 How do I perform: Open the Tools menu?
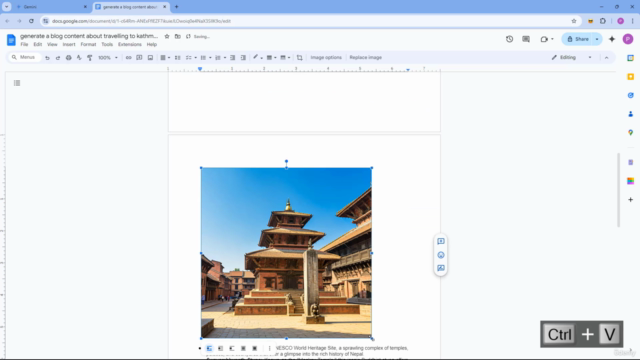pyautogui.click(x=107, y=44)
